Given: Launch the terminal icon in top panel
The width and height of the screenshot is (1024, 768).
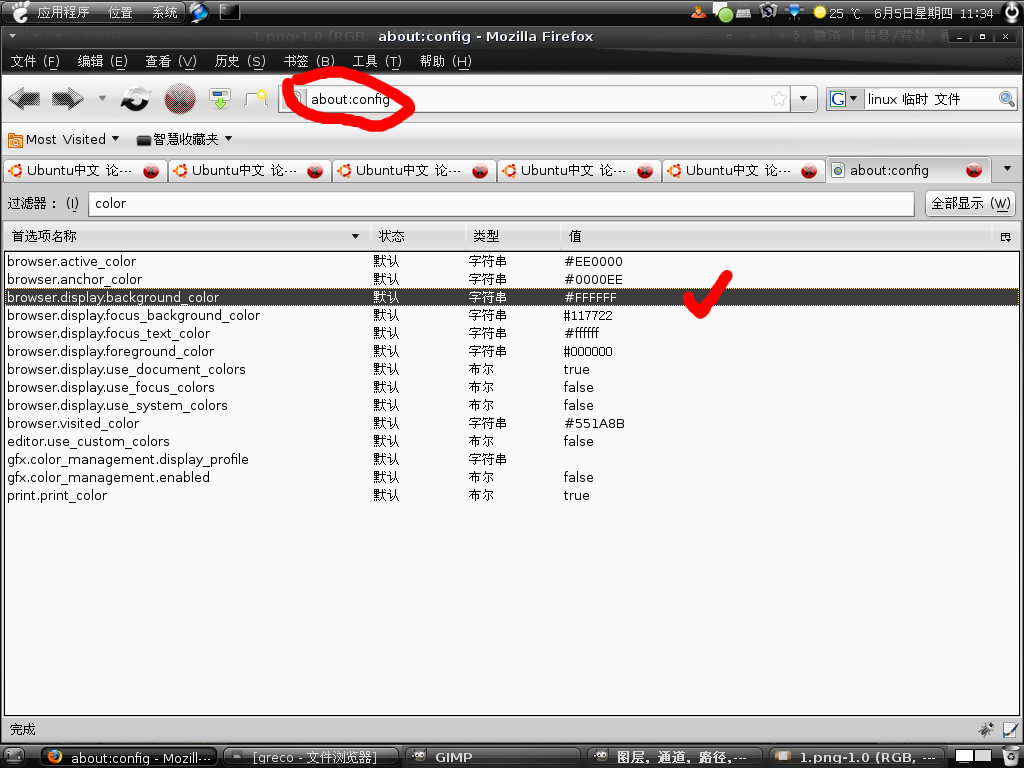Looking at the screenshot, I should click(229, 12).
